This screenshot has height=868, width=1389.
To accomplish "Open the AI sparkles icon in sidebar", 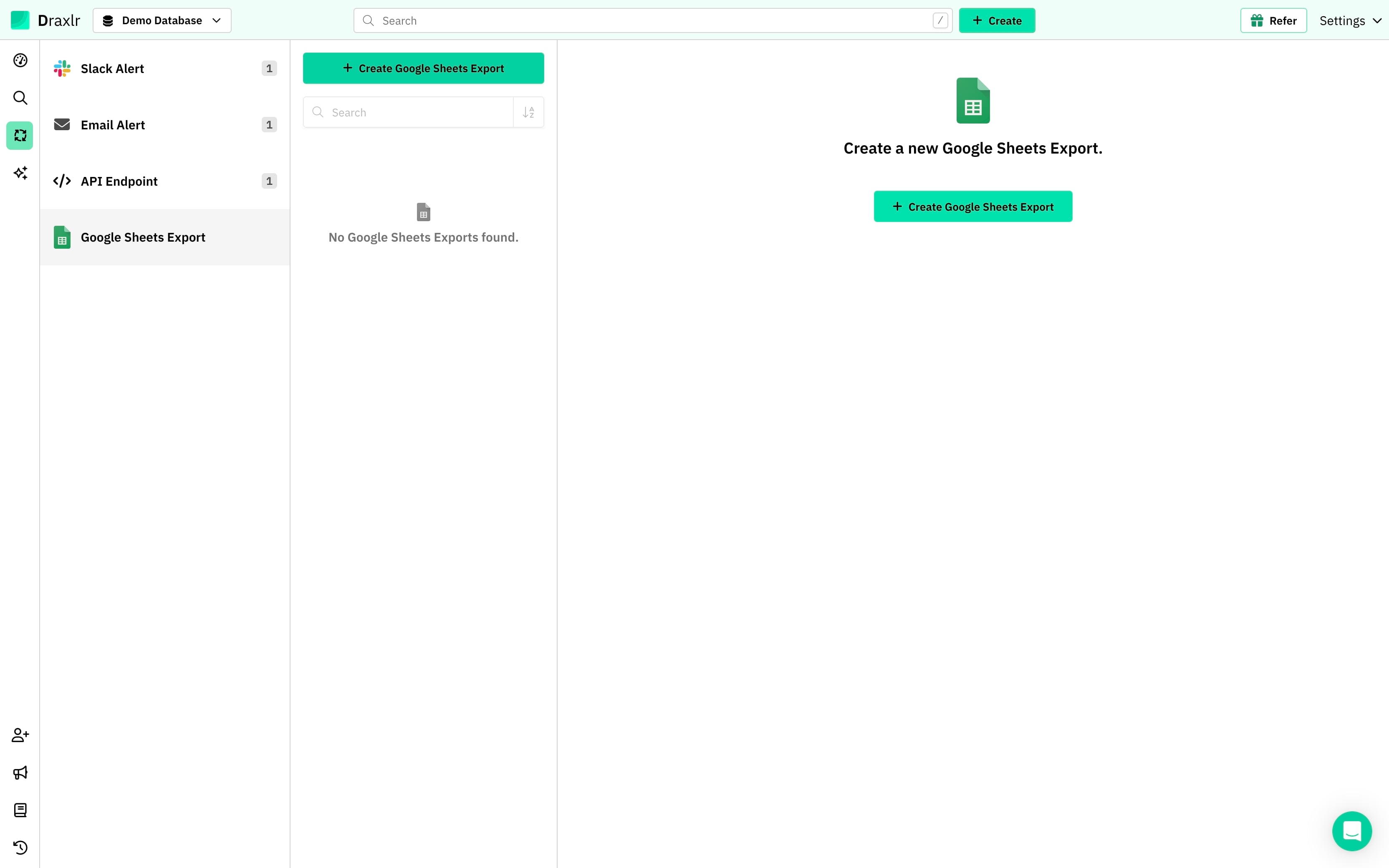I will pos(20,173).
